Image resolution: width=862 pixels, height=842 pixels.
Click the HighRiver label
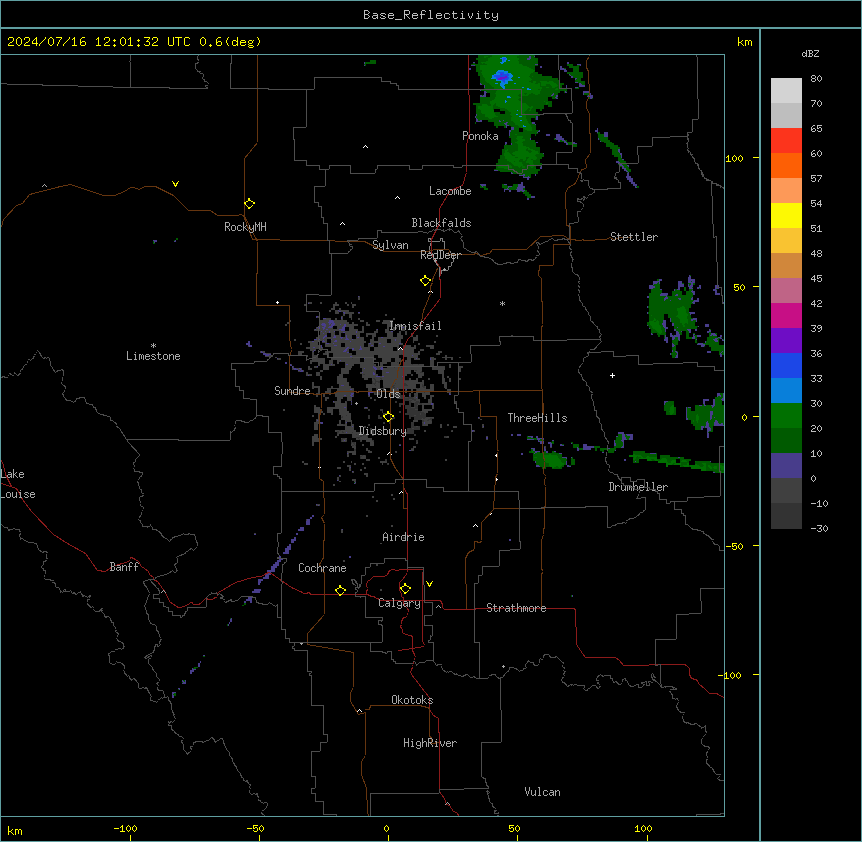coord(430,743)
